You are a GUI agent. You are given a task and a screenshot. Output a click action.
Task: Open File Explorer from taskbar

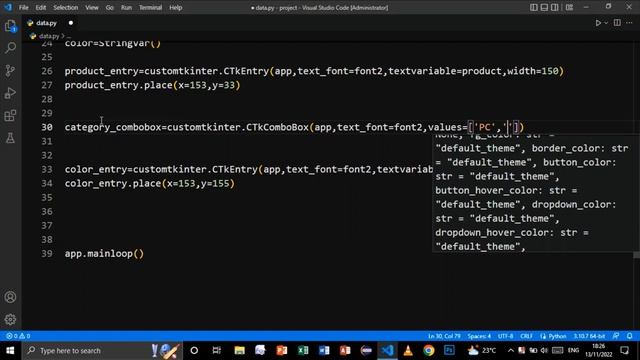(239, 351)
